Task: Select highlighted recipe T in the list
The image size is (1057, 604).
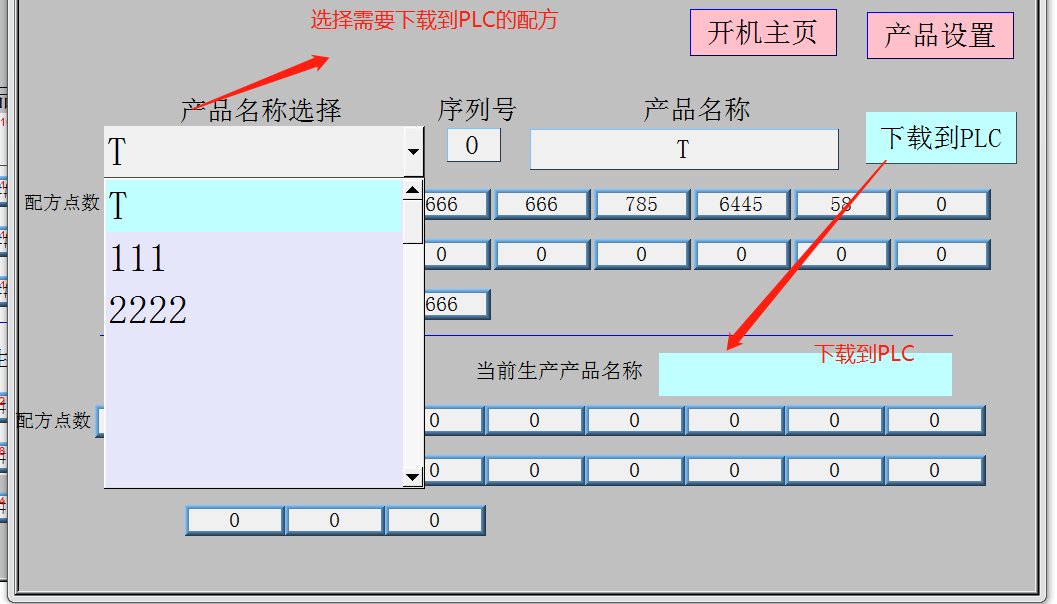Action: click(253, 206)
